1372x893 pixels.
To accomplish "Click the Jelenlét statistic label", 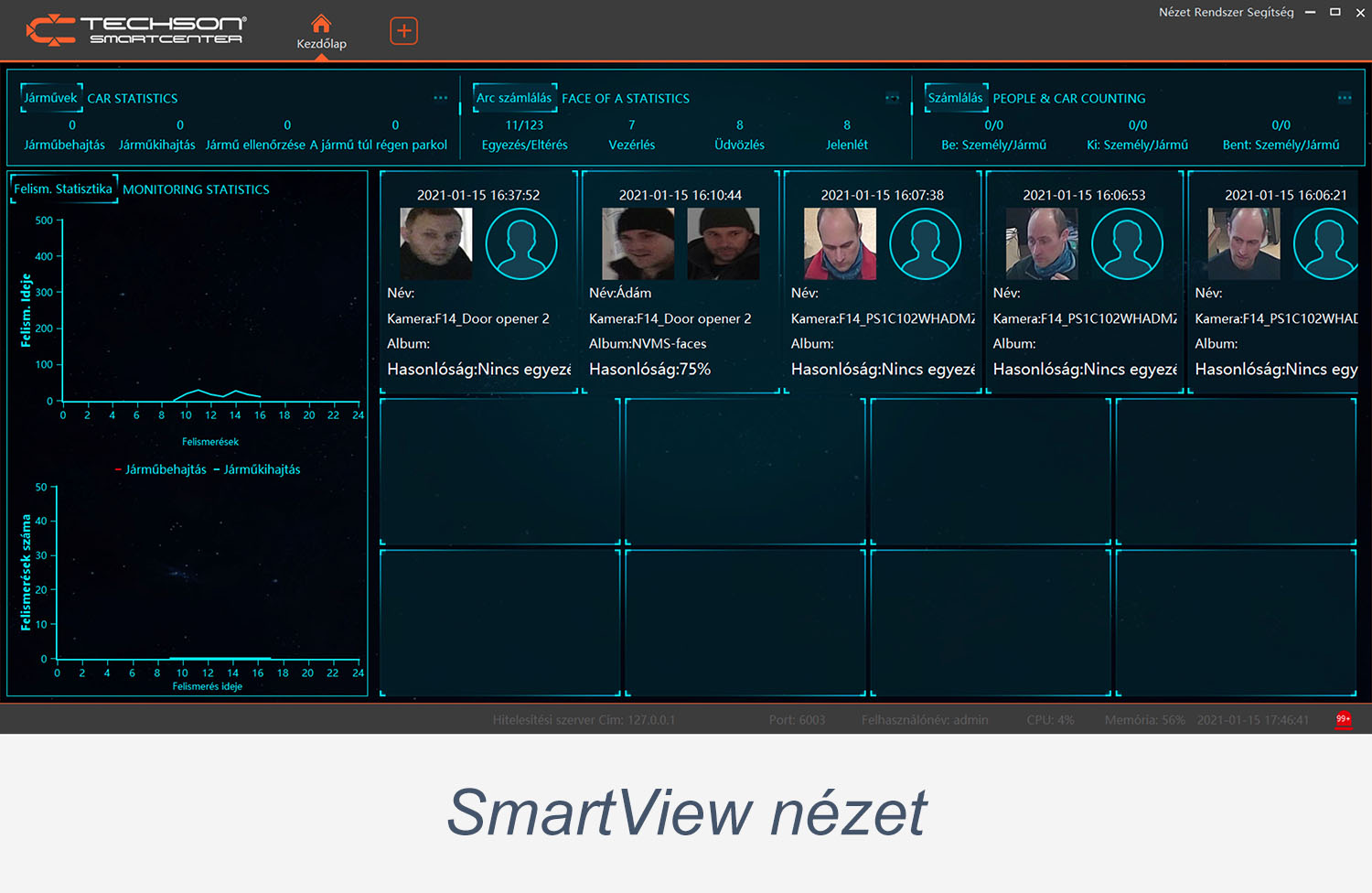I will point(847,145).
